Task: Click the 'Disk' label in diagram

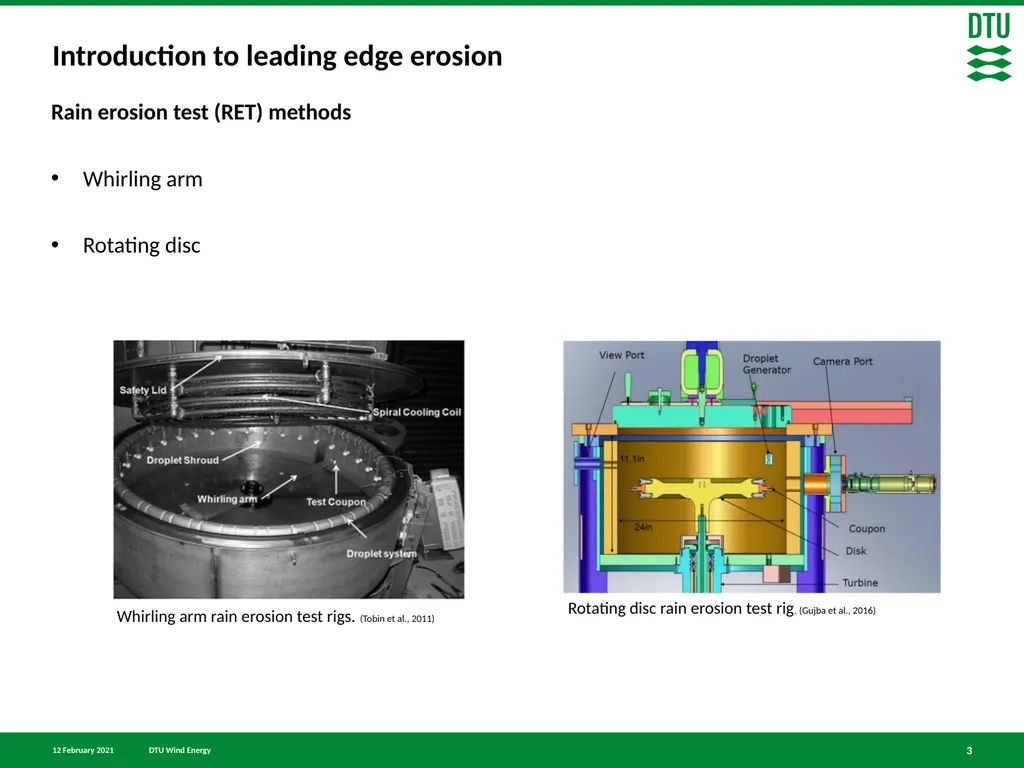Action: [x=856, y=551]
